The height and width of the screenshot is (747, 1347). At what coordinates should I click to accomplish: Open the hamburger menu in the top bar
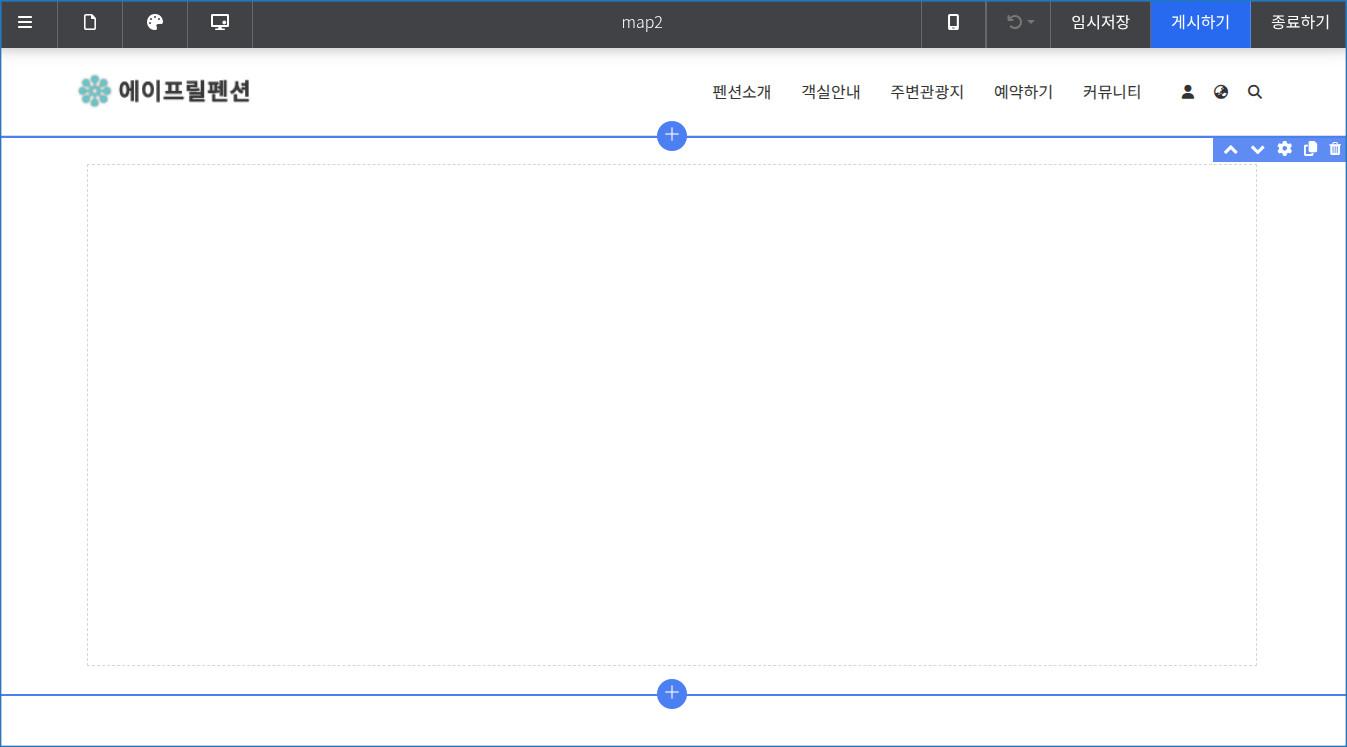(x=25, y=23)
